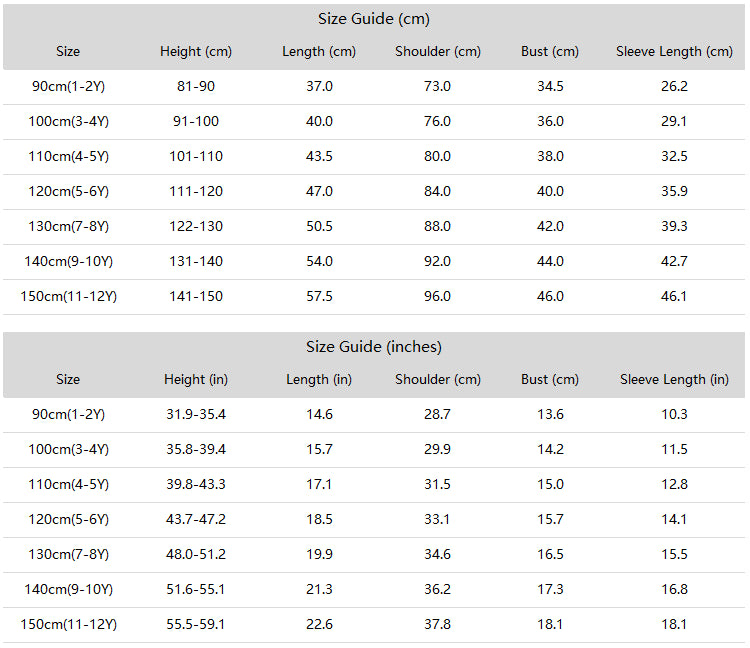Select the 'Height (cm)' column header

pyautogui.click(x=196, y=51)
